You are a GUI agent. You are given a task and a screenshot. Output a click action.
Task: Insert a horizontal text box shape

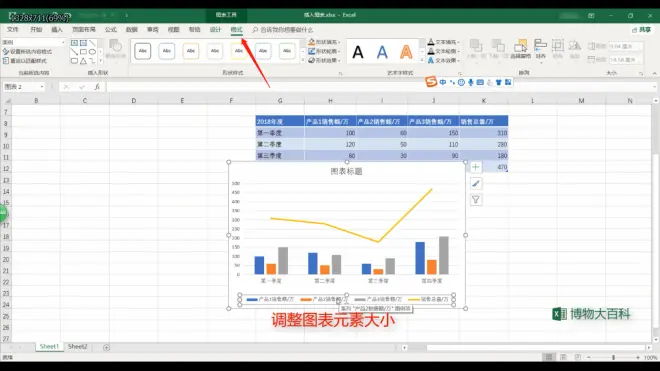(75, 43)
